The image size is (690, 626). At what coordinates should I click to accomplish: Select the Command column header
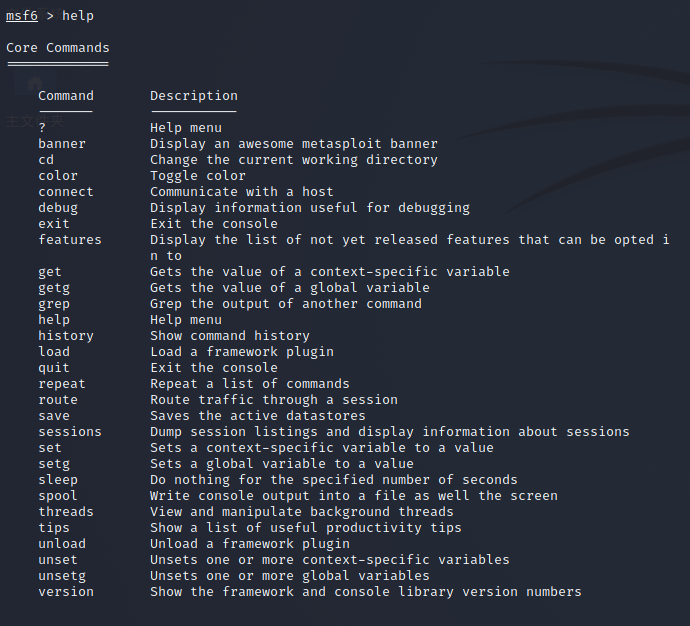click(x=66, y=96)
